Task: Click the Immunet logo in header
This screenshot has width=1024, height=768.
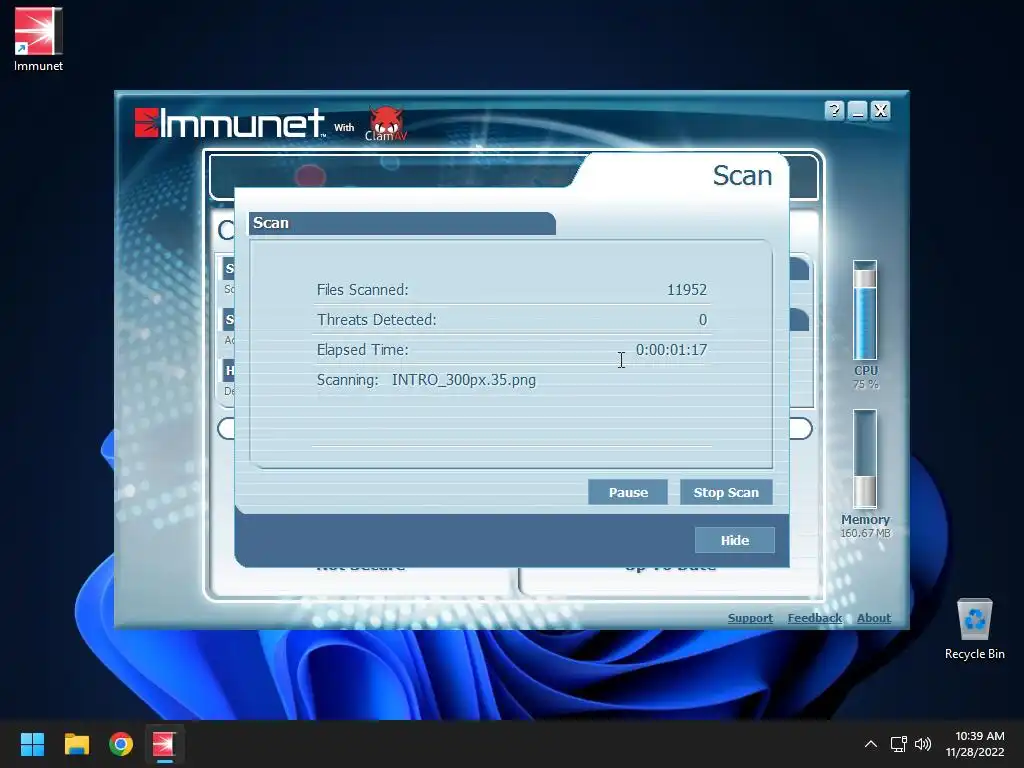Action: click(229, 122)
